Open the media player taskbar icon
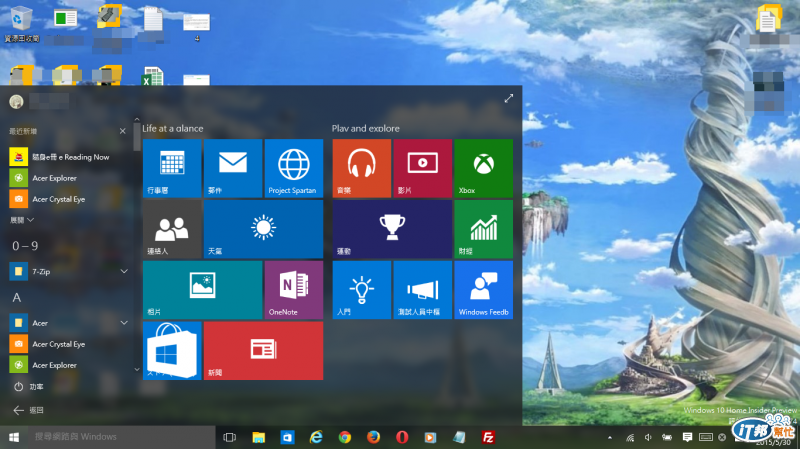 430,437
